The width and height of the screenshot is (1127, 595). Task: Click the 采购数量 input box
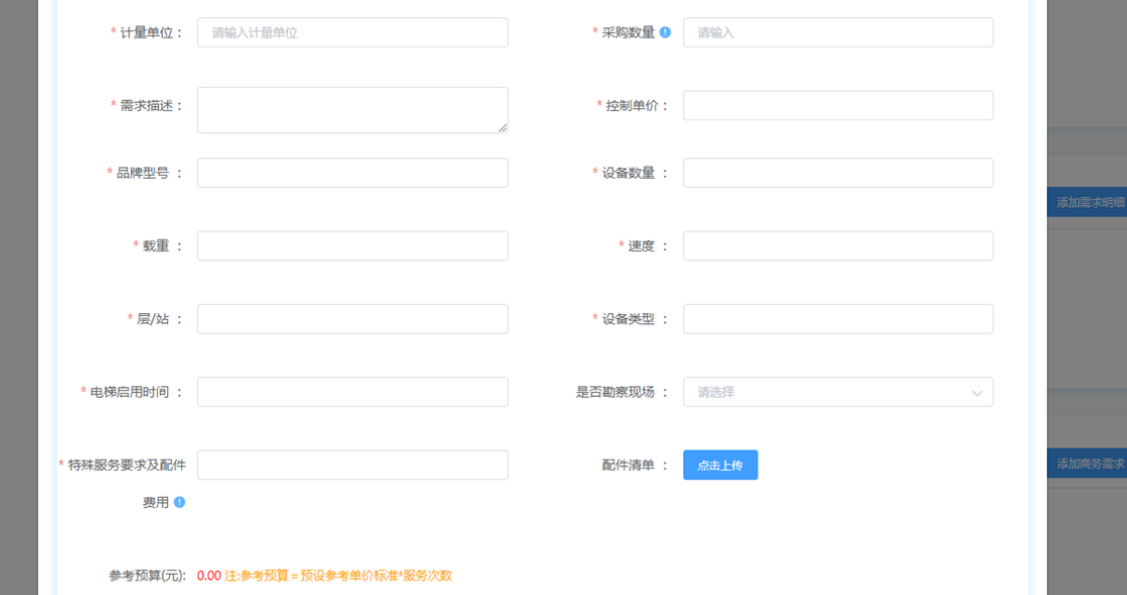click(x=838, y=32)
